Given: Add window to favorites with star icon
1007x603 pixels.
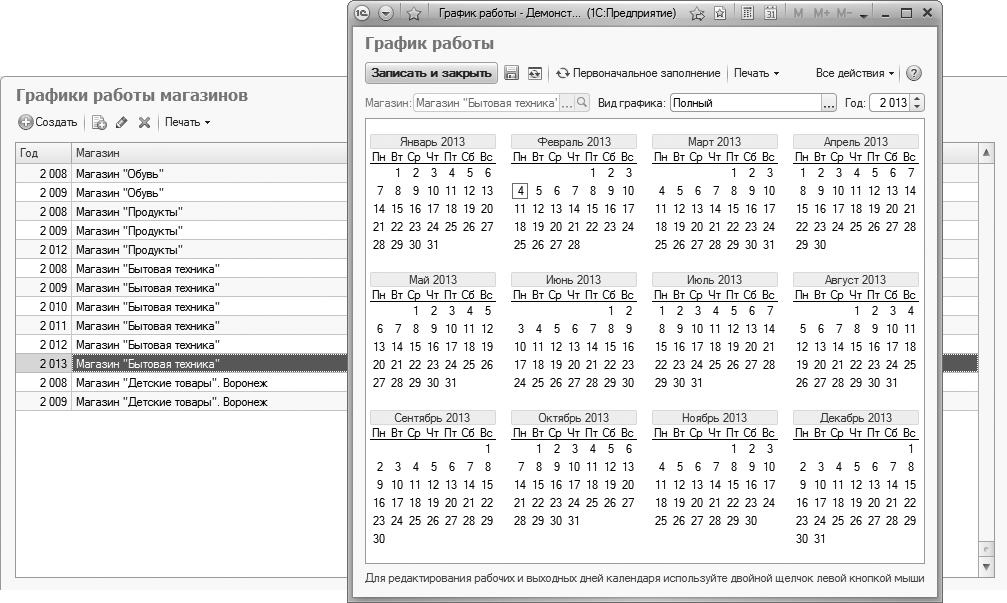Looking at the screenshot, I should (x=414, y=14).
